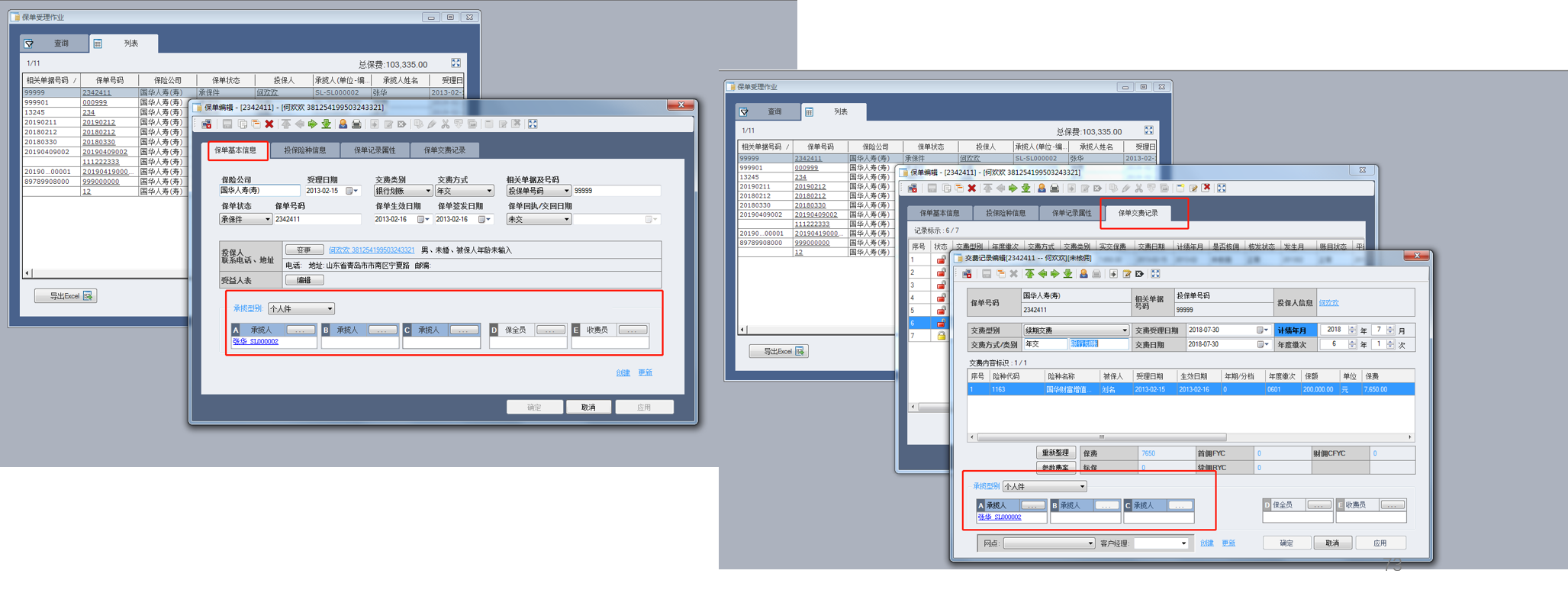Click the printer icon in the left 保单编辑 toolbar
The height and width of the screenshot is (593, 1568).
(356, 124)
